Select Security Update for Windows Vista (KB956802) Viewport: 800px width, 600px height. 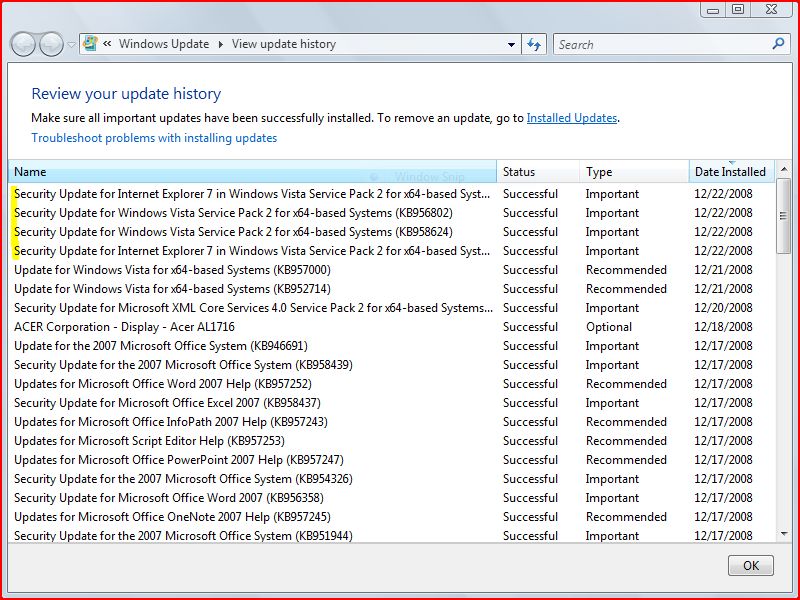coord(392,213)
